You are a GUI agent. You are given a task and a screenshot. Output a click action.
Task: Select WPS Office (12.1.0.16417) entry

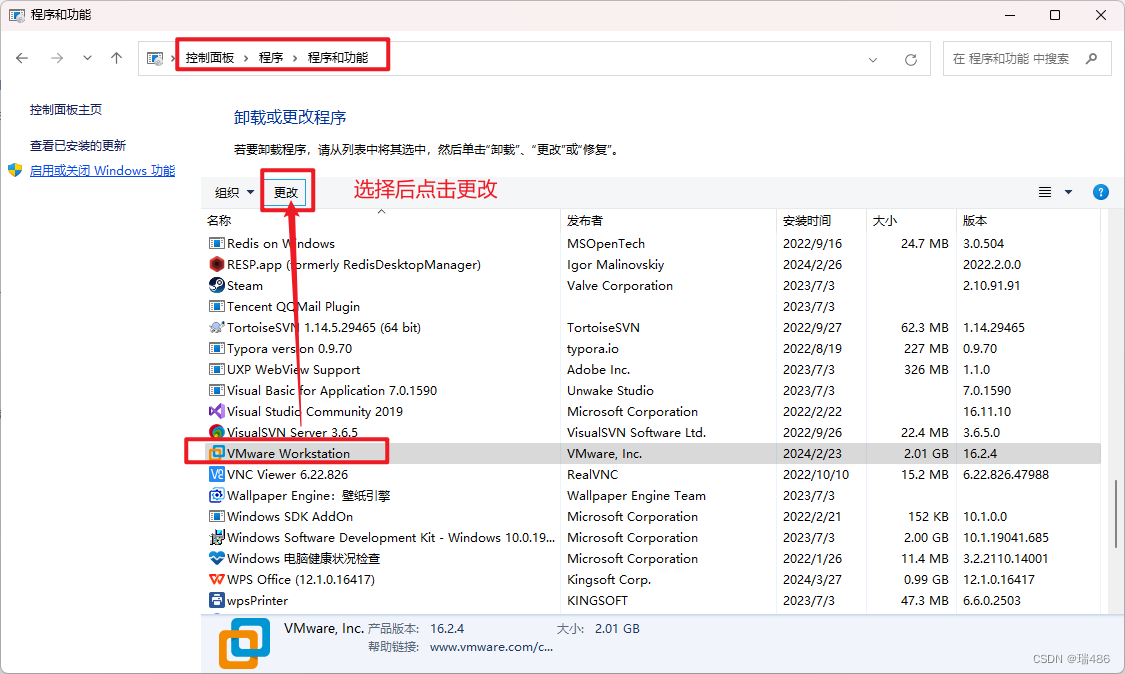(x=301, y=579)
